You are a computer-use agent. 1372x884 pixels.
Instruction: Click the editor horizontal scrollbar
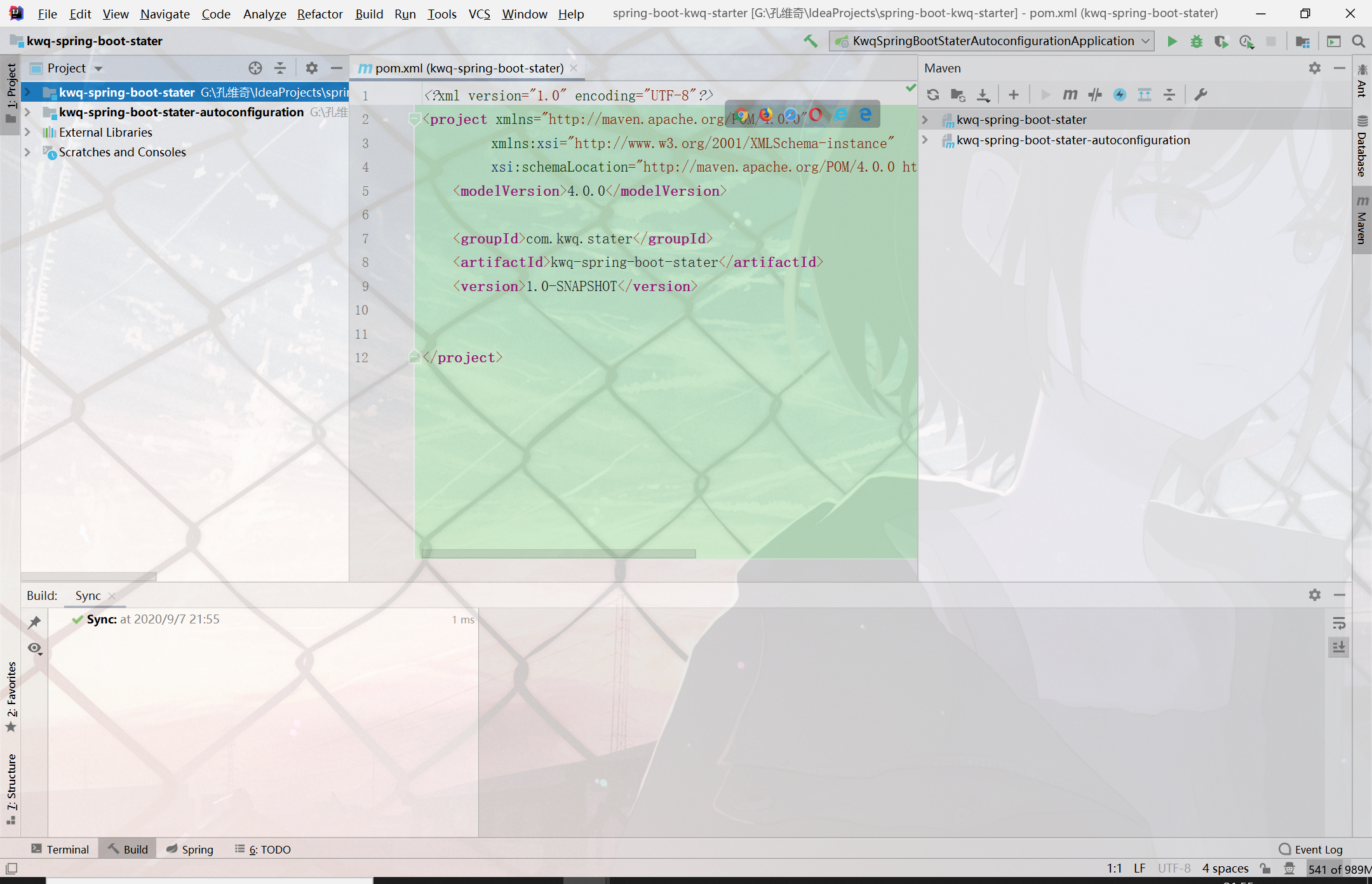[x=558, y=554]
